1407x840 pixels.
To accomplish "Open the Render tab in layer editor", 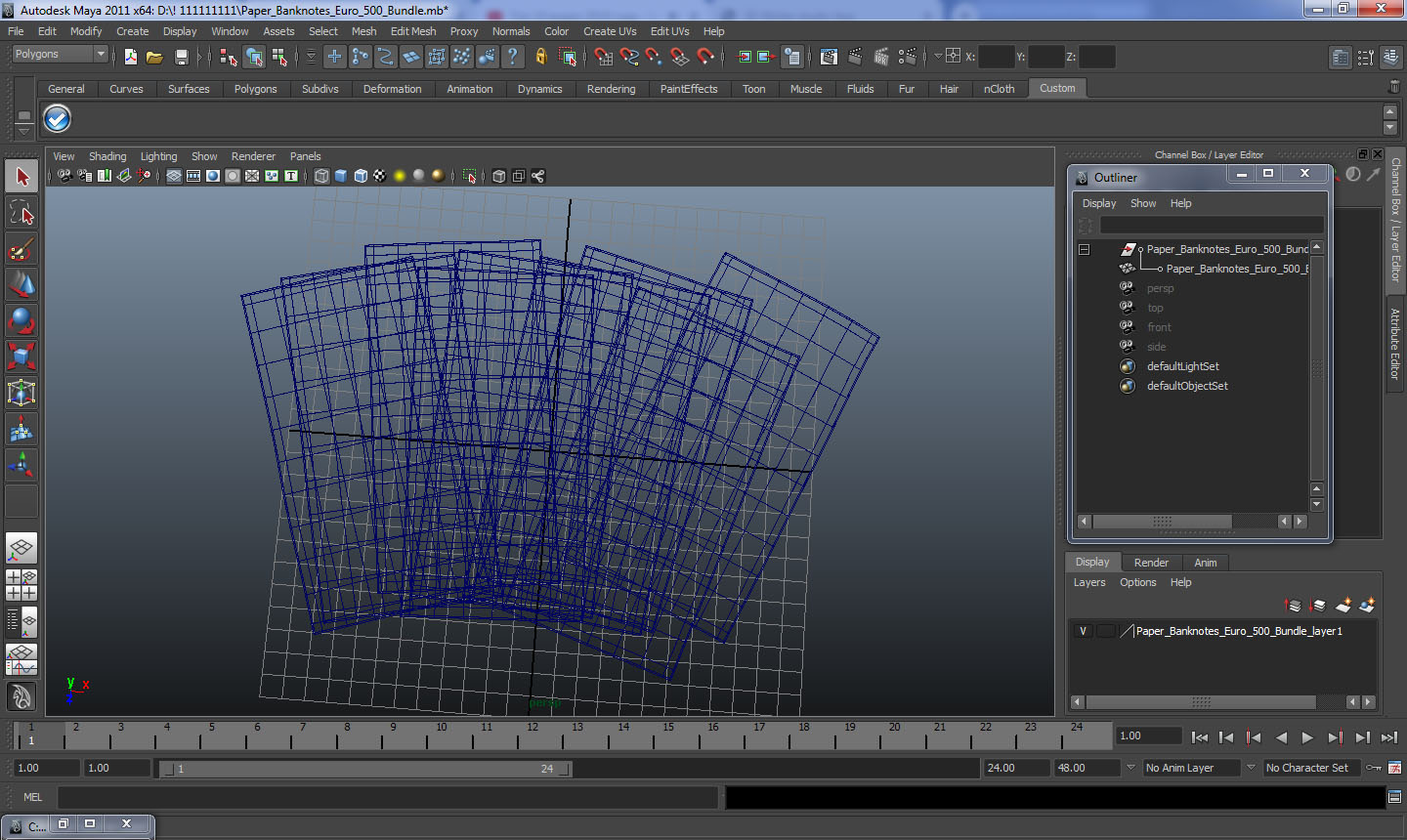I will [x=1151, y=563].
